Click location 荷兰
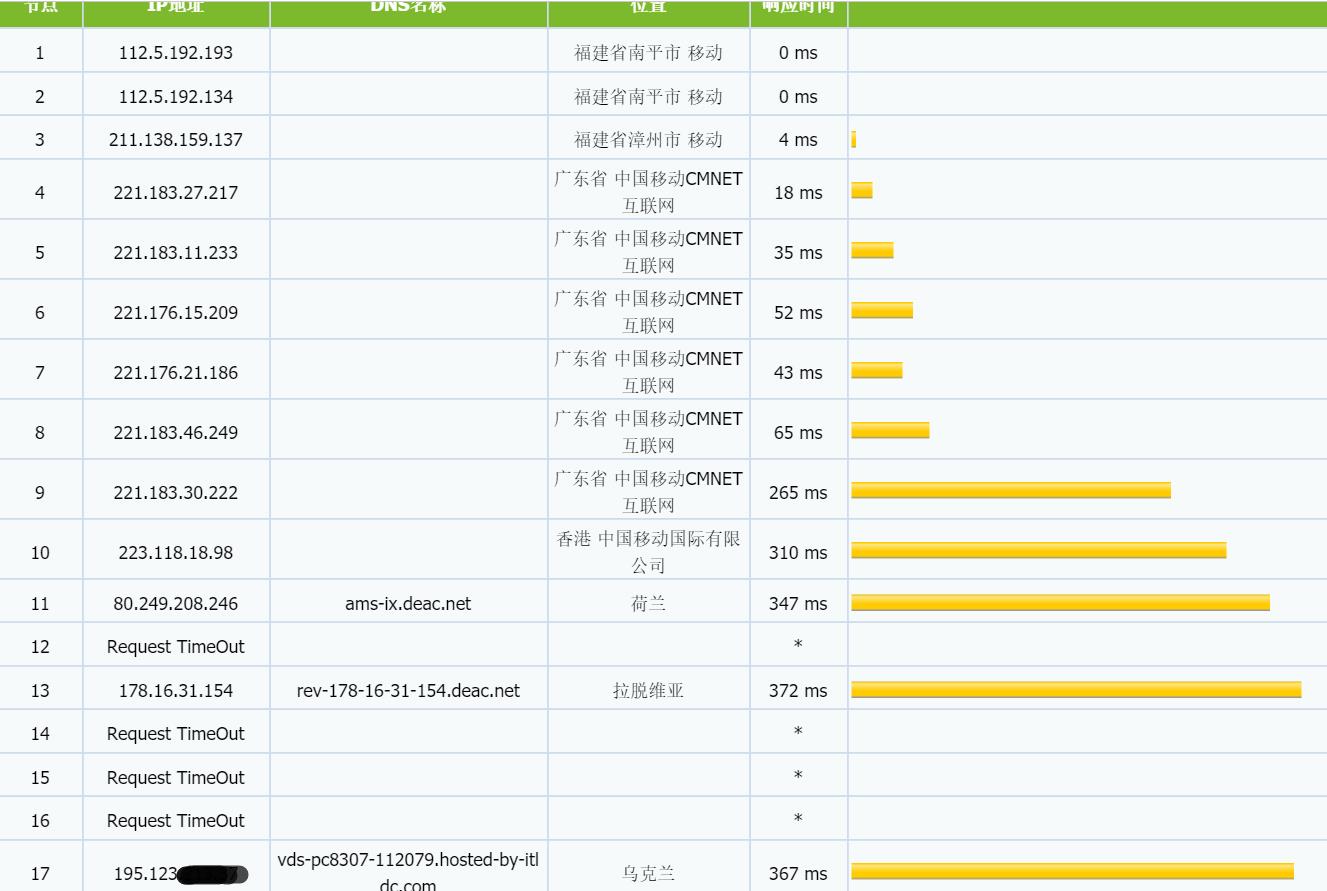Viewport: 1327px width, 891px height. [x=648, y=604]
